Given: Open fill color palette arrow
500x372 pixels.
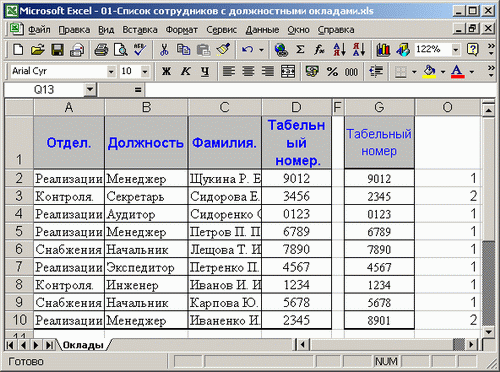Looking at the screenshot, I should tap(443, 71).
